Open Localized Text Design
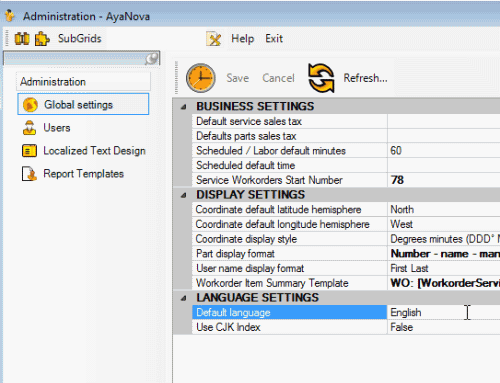 (x=94, y=151)
